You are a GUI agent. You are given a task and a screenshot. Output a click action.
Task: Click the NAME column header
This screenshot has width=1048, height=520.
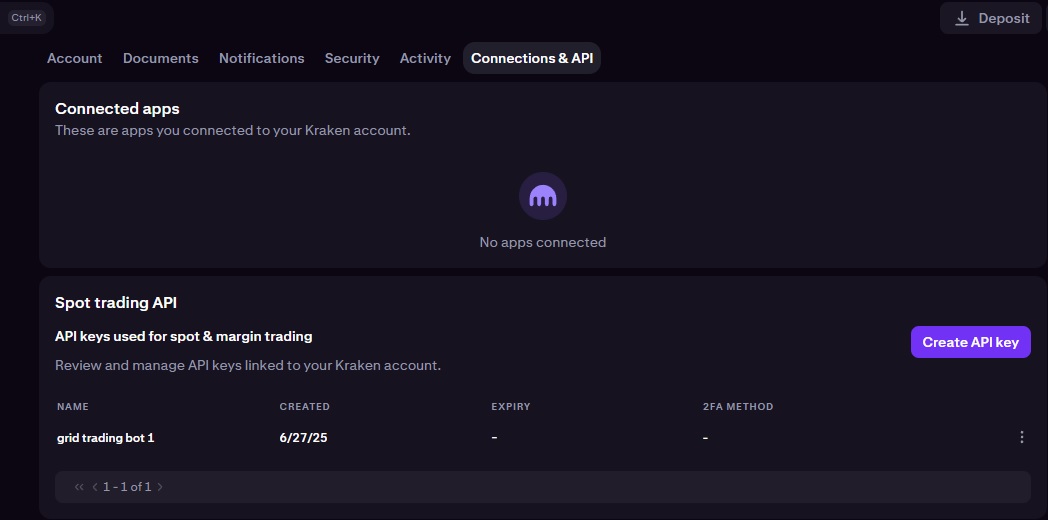pos(73,406)
